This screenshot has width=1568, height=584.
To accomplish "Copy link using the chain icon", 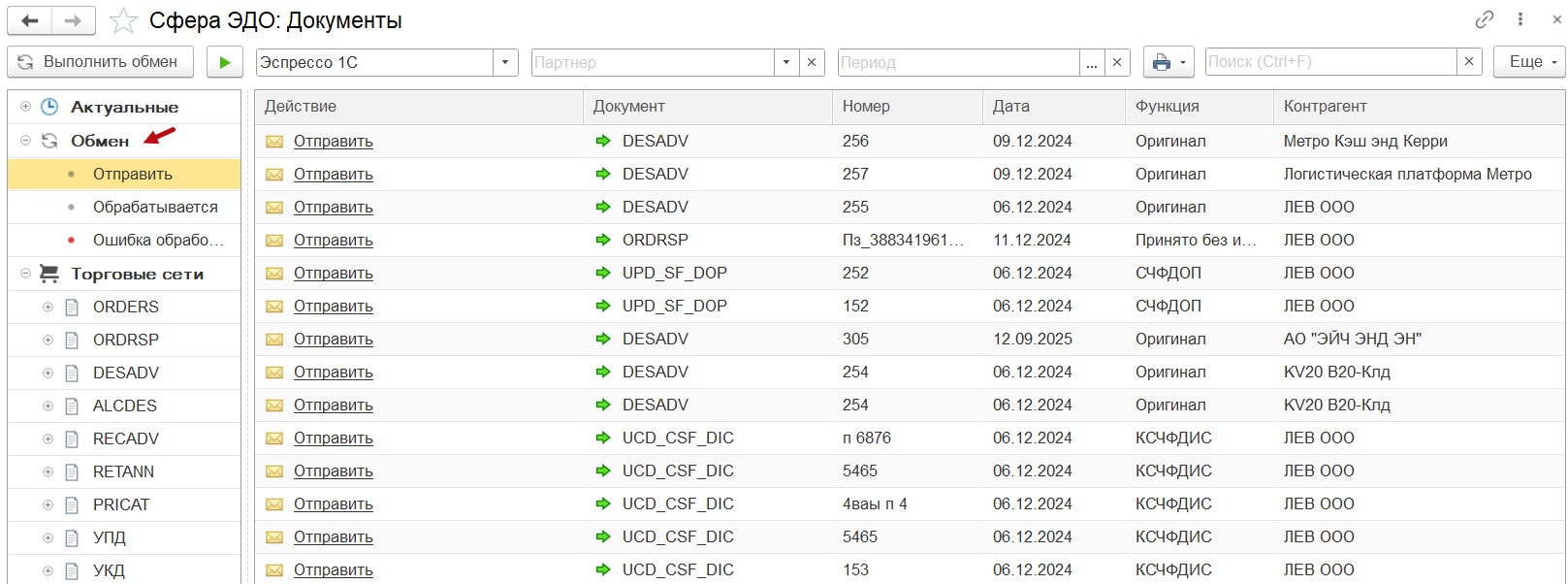I will pos(1484,19).
